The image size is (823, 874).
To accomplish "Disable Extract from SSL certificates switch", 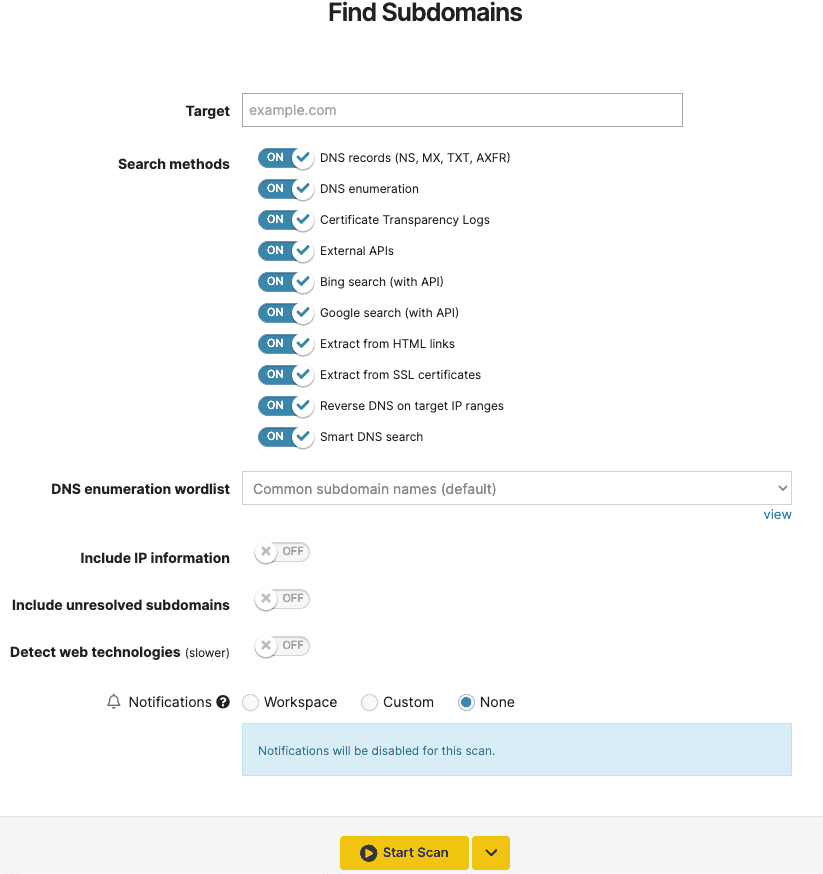I will point(286,375).
